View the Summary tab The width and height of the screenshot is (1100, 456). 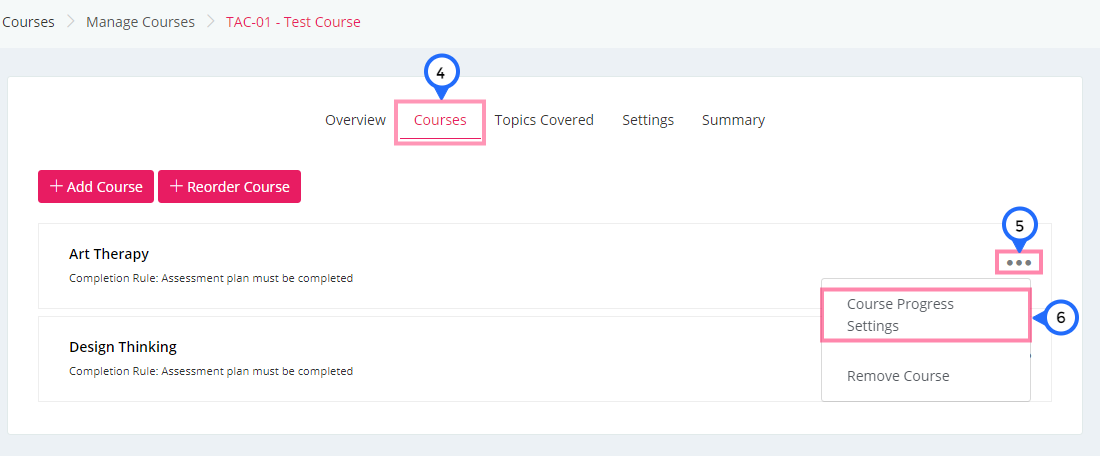click(x=733, y=120)
